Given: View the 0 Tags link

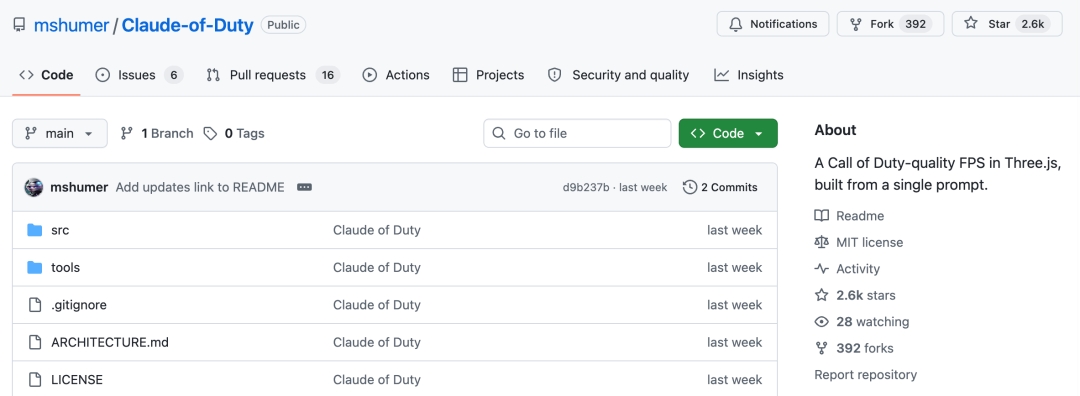Looking at the screenshot, I should pyautogui.click(x=234, y=134).
